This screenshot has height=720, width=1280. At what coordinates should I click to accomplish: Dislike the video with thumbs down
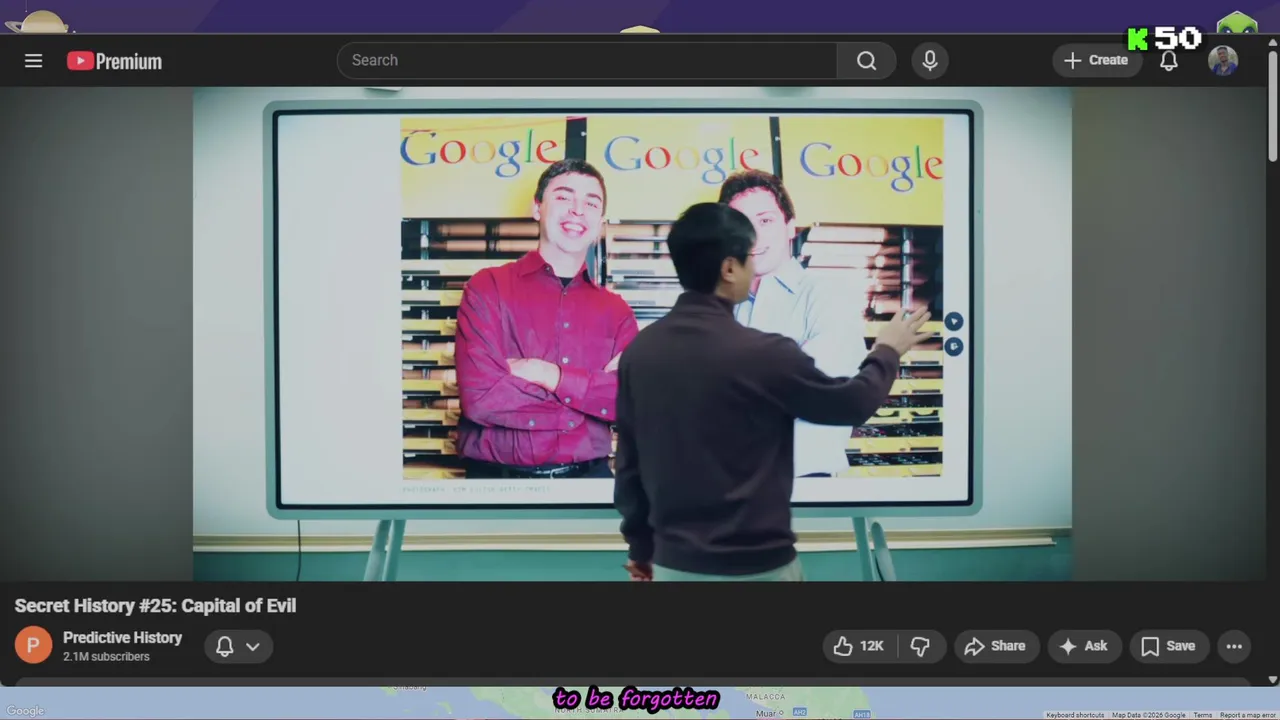click(920, 646)
